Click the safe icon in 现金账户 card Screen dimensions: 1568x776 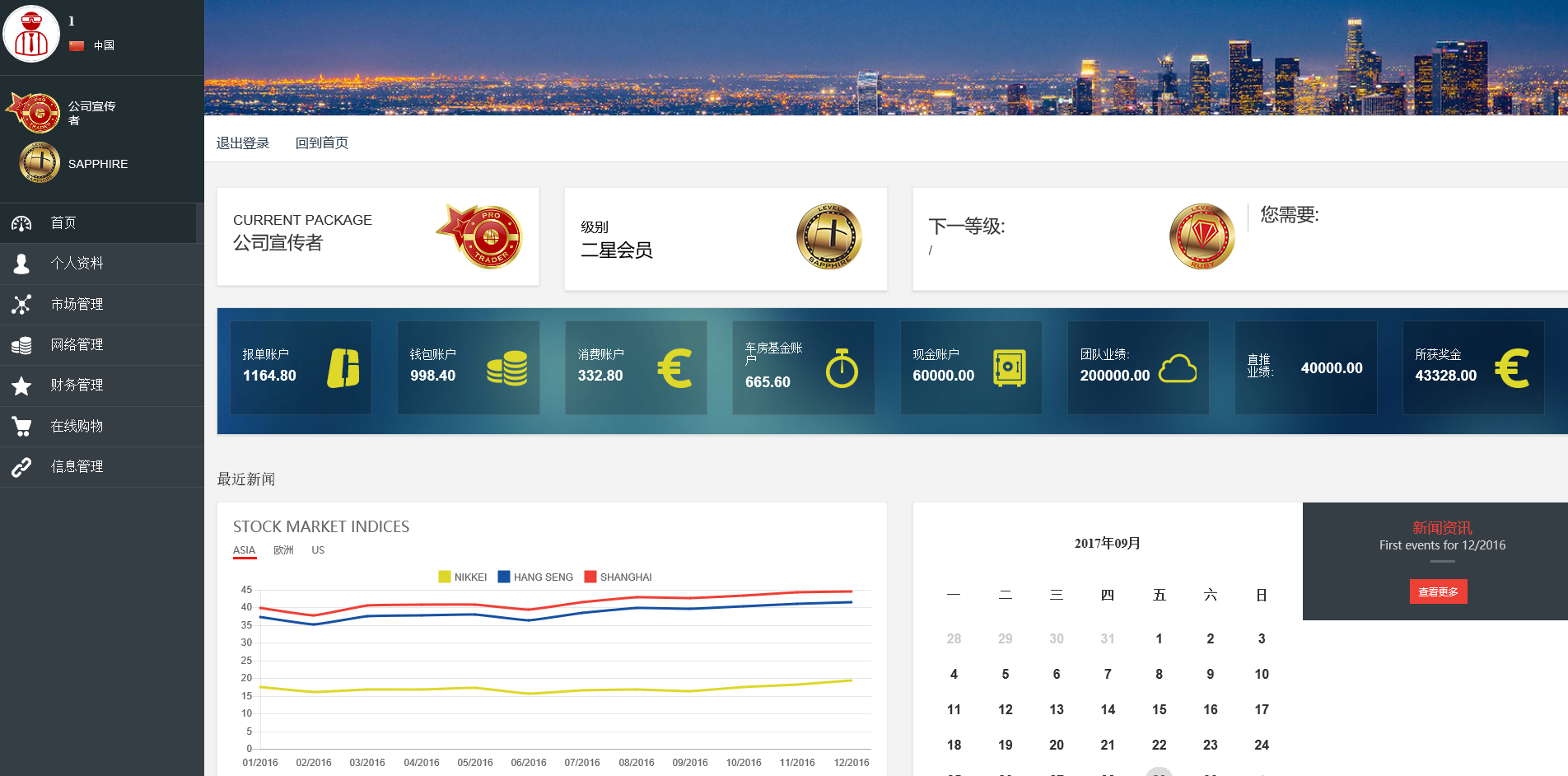coord(1009,368)
